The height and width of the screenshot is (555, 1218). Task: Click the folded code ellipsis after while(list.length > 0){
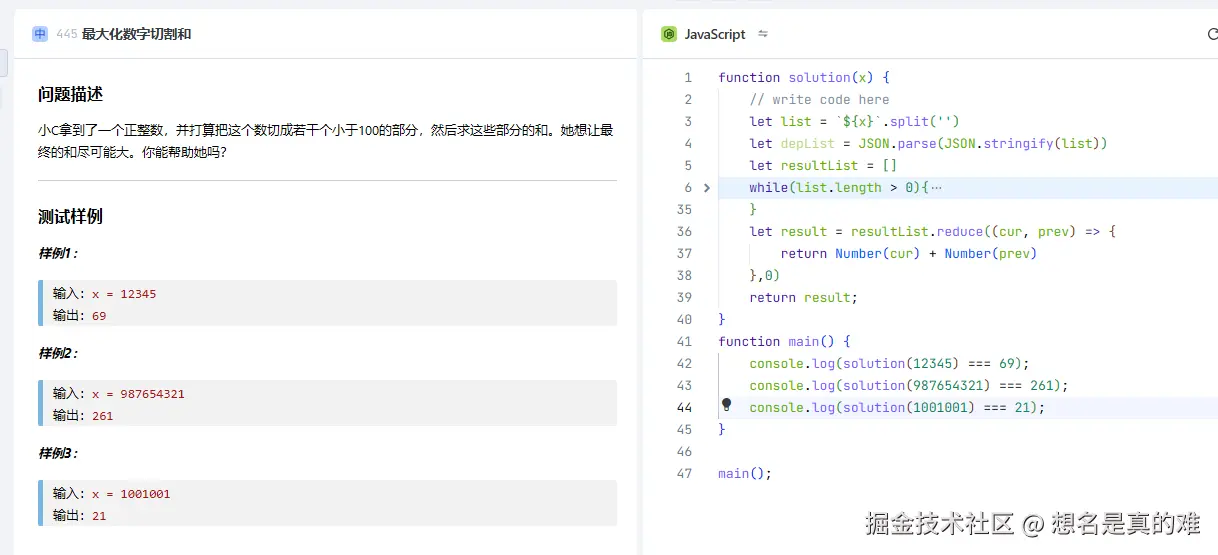click(936, 187)
